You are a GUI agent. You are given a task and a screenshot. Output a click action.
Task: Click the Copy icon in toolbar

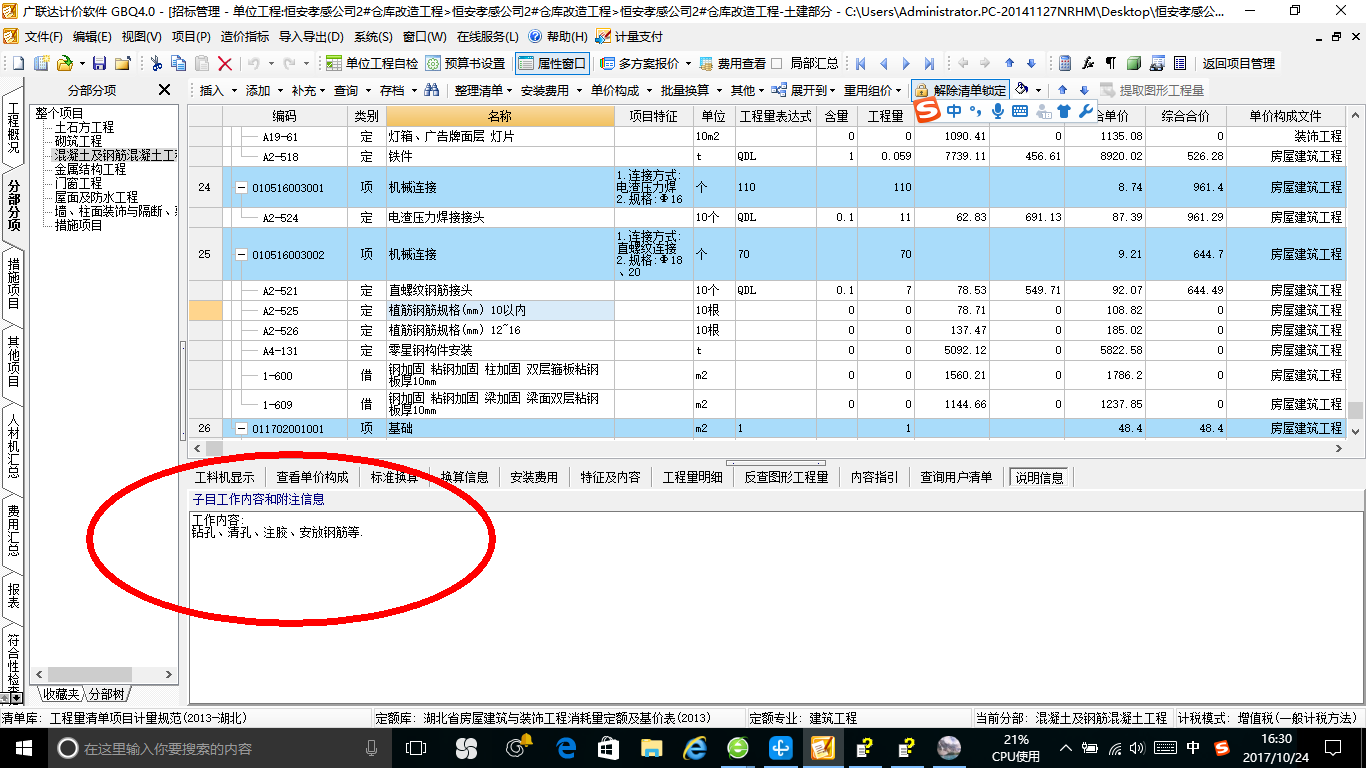[179, 63]
